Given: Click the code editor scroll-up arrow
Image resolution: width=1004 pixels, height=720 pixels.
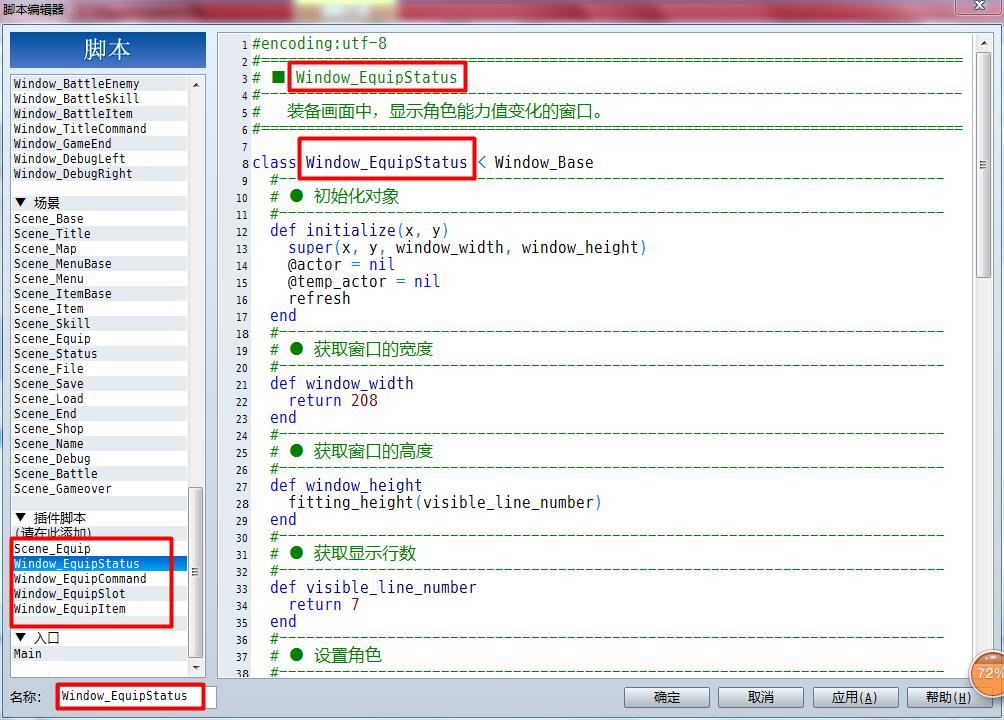Looking at the screenshot, I should click(x=984, y=44).
